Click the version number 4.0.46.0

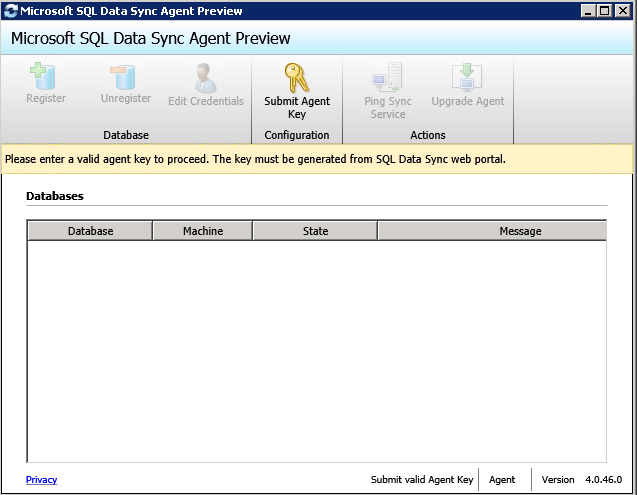(603, 480)
